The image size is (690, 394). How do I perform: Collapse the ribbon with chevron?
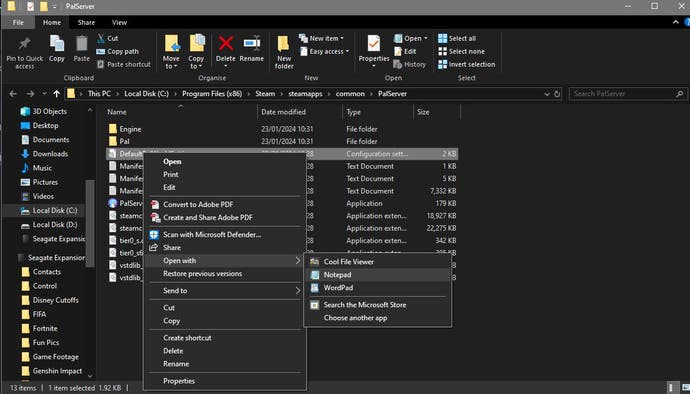[675, 22]
